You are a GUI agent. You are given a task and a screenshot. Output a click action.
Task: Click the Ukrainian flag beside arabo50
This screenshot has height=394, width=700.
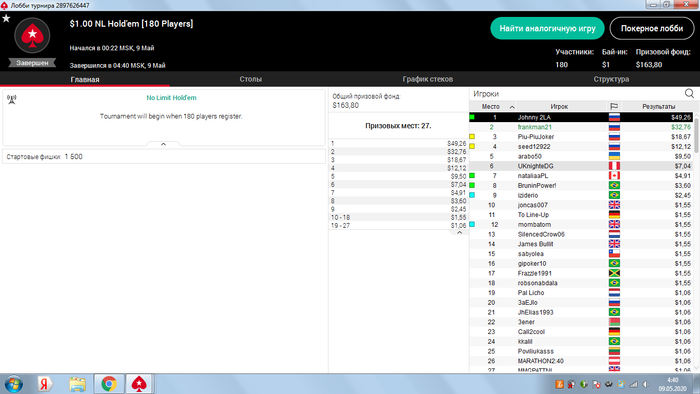(x=614, y=156)
